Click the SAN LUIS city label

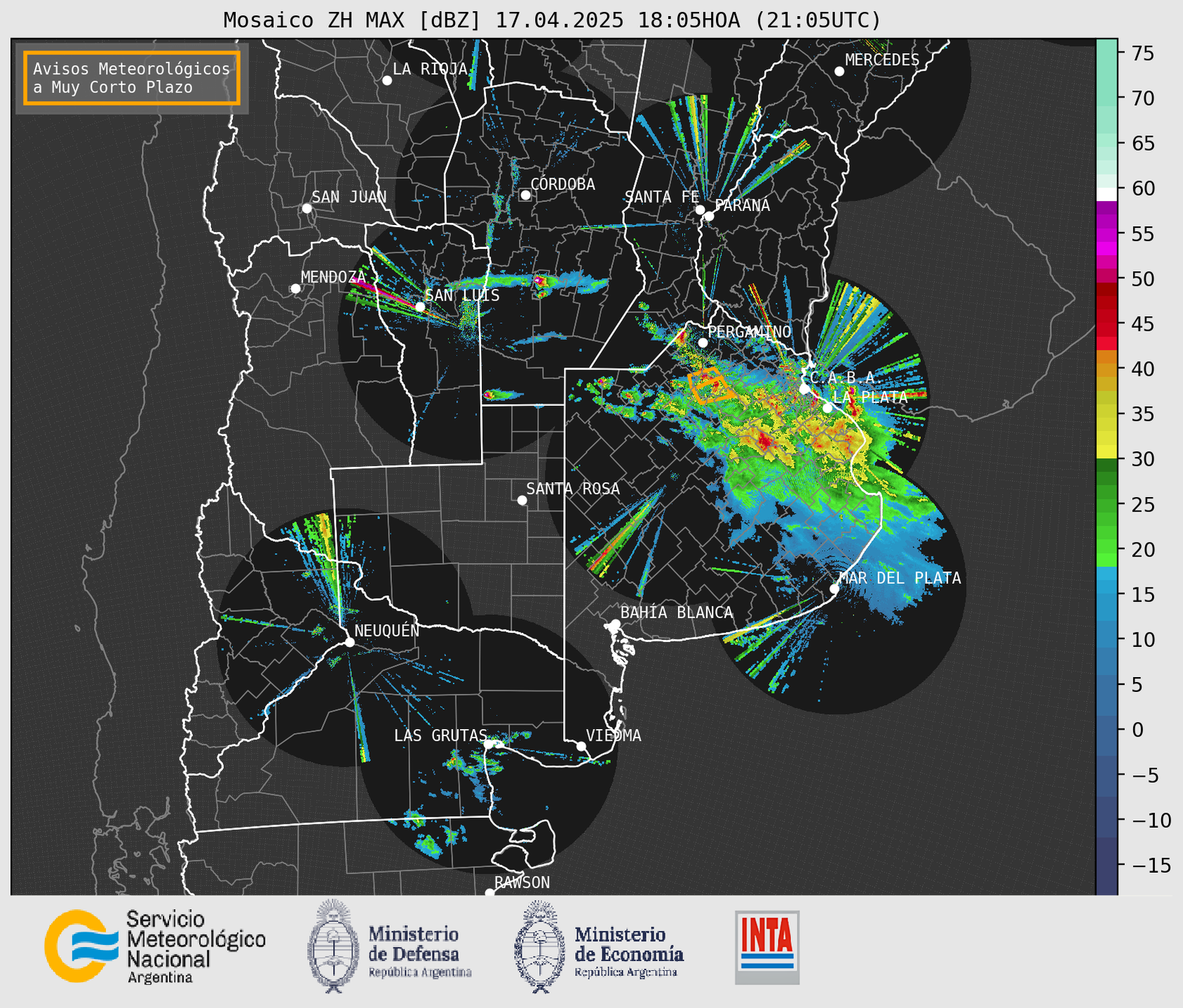pyautogui.click(x=462, y=296)
